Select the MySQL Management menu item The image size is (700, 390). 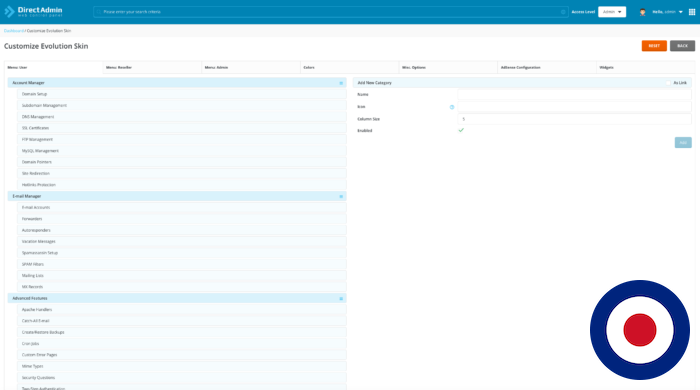(x=182, y=151)
